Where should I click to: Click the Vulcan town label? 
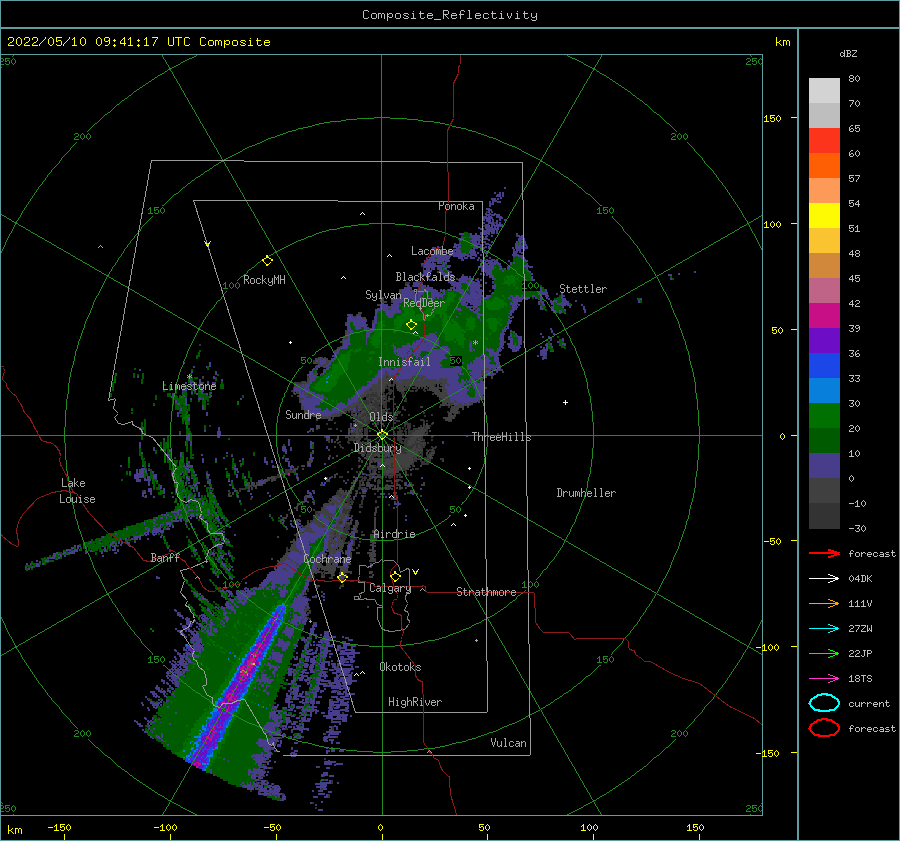(x=508, y=743)
